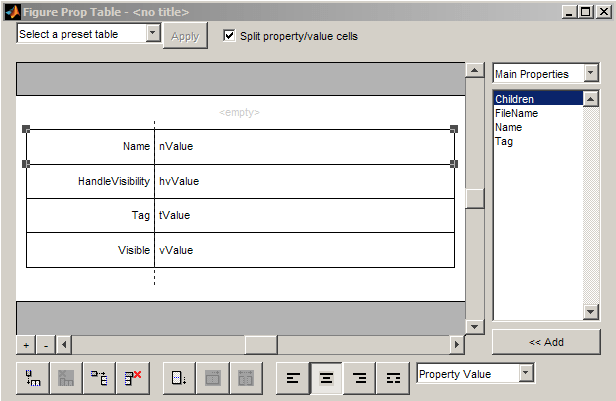The height and width of the screenshot is (401, 616).
Task: Click the split cell into rows icon
Action: [99, 378]
